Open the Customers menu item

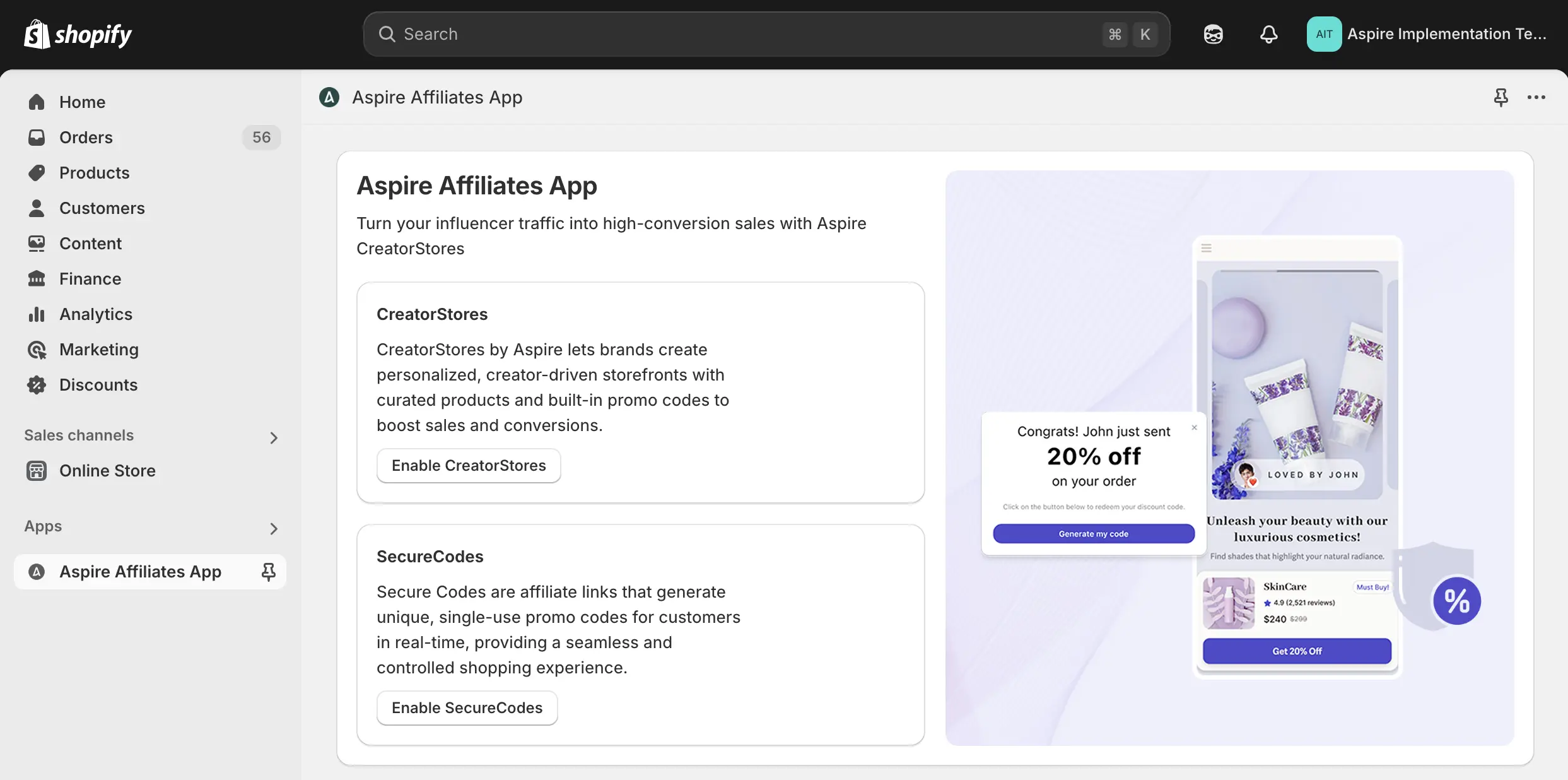click(x=102, y=208)
